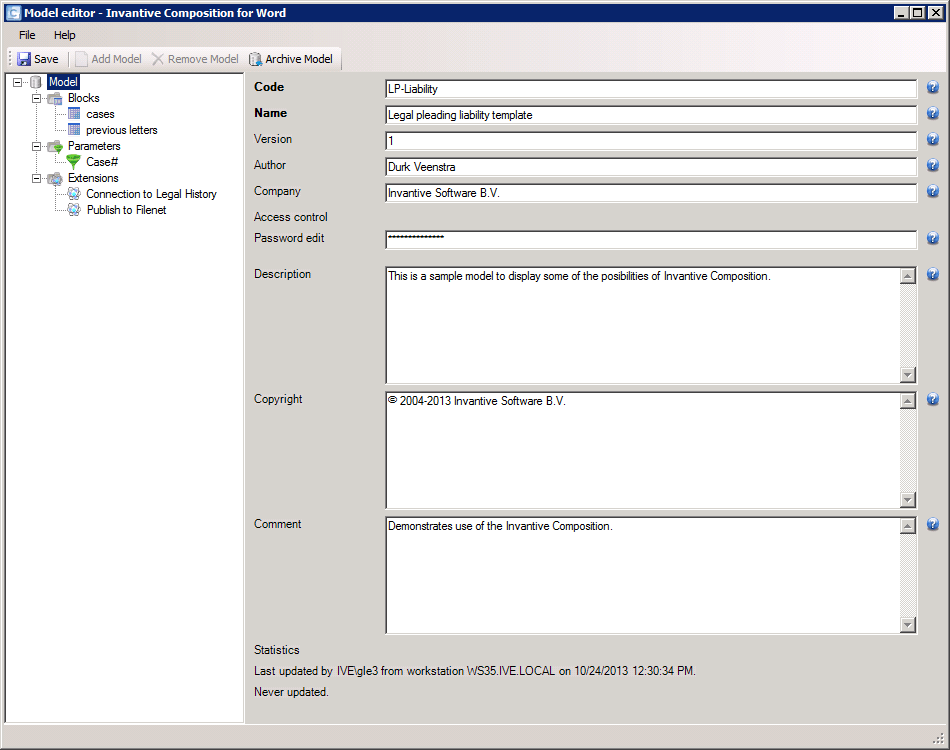Open help for the Name field
The width and height of the screenshot is (950, 750).
click(x=932, y=113)
